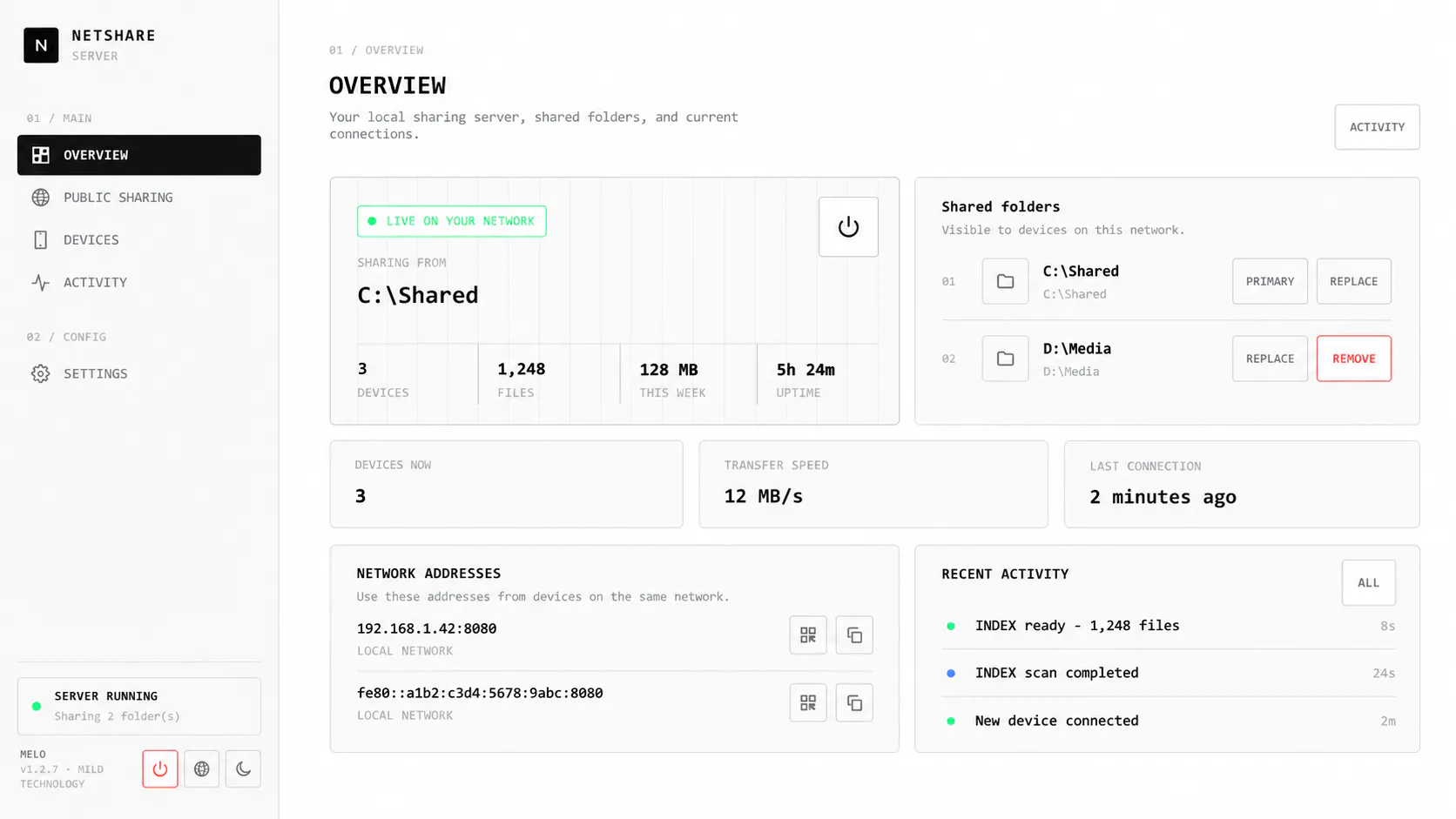Open Activity in the sidebar
The width and height of the screenshot is (1456, 819).
[x=139, y=283]
